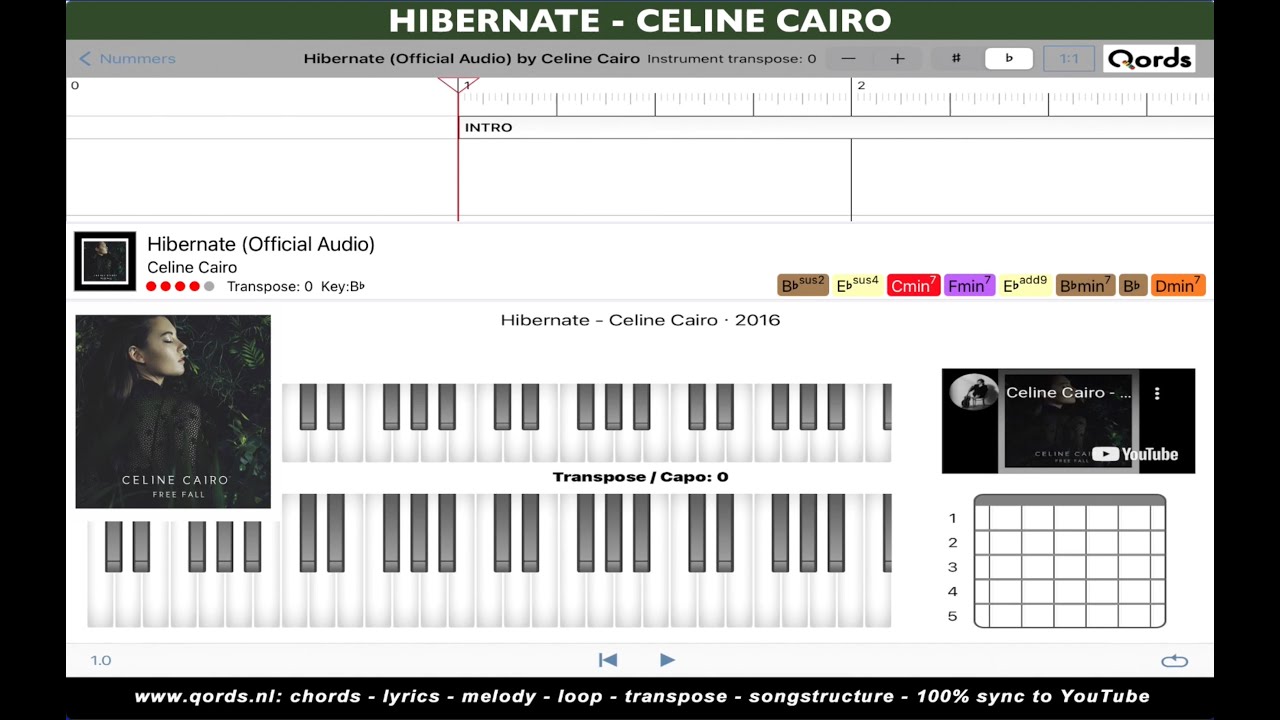Play the embedded YouTube video

coord(1068,421)
